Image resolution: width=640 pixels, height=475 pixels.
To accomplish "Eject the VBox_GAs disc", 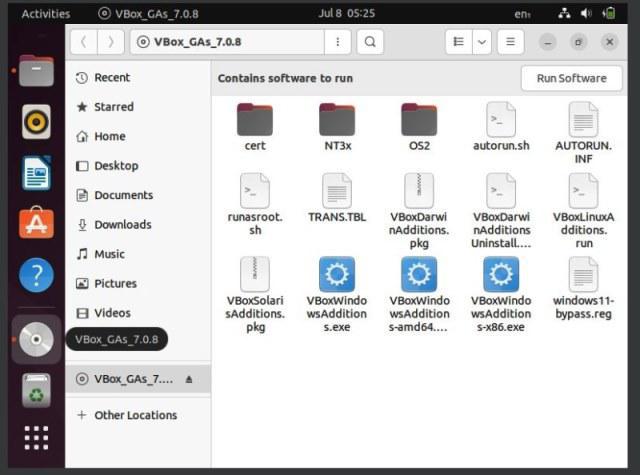I will click(189, 380).
